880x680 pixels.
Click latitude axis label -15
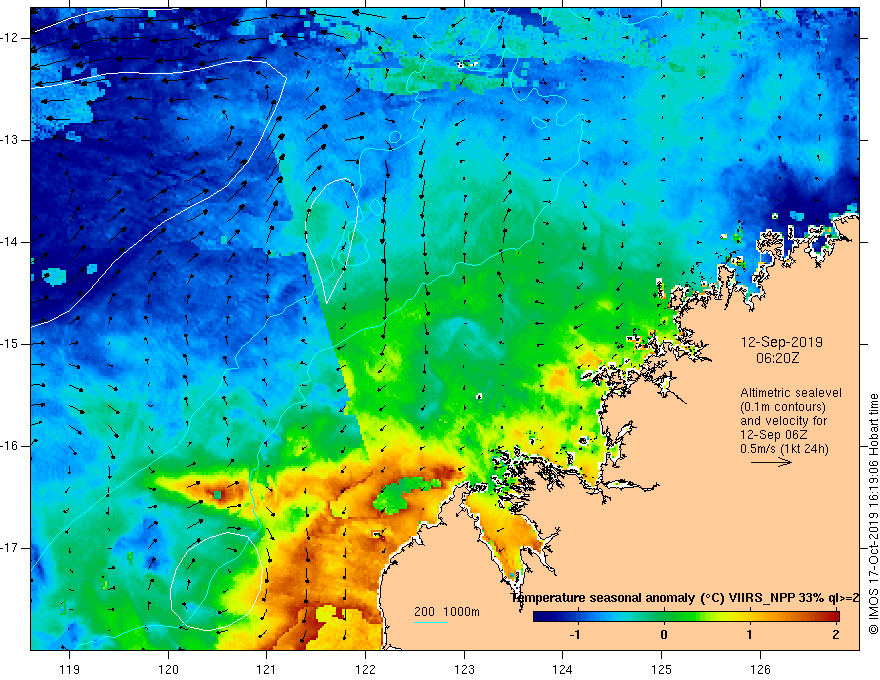[x=10, y=344]
